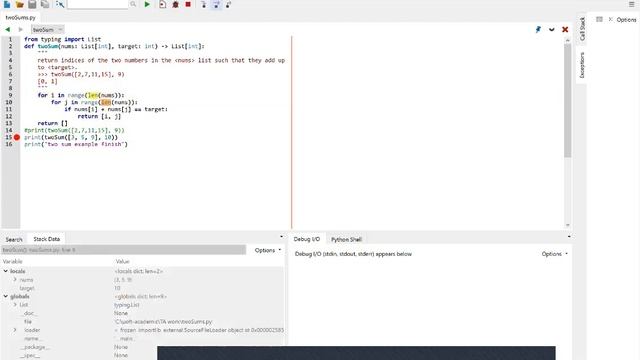Open the Stack Data Options dropdown
This screenshot has height=360, width=640.
(268, 250)
